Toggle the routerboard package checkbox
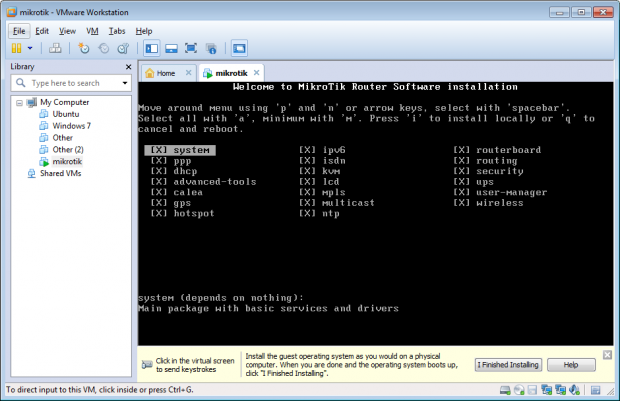The image size is (620, 401). (461, 150)
